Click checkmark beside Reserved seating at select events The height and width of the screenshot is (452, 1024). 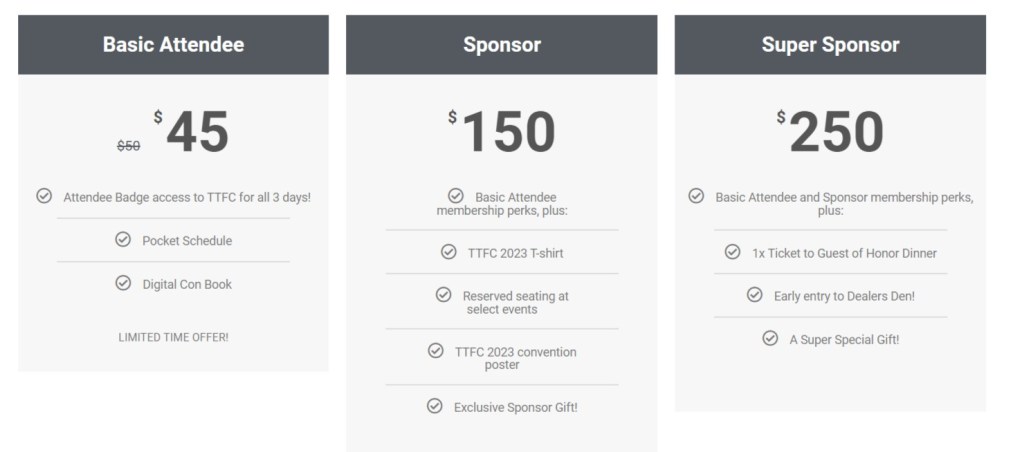tap(443, 295)
